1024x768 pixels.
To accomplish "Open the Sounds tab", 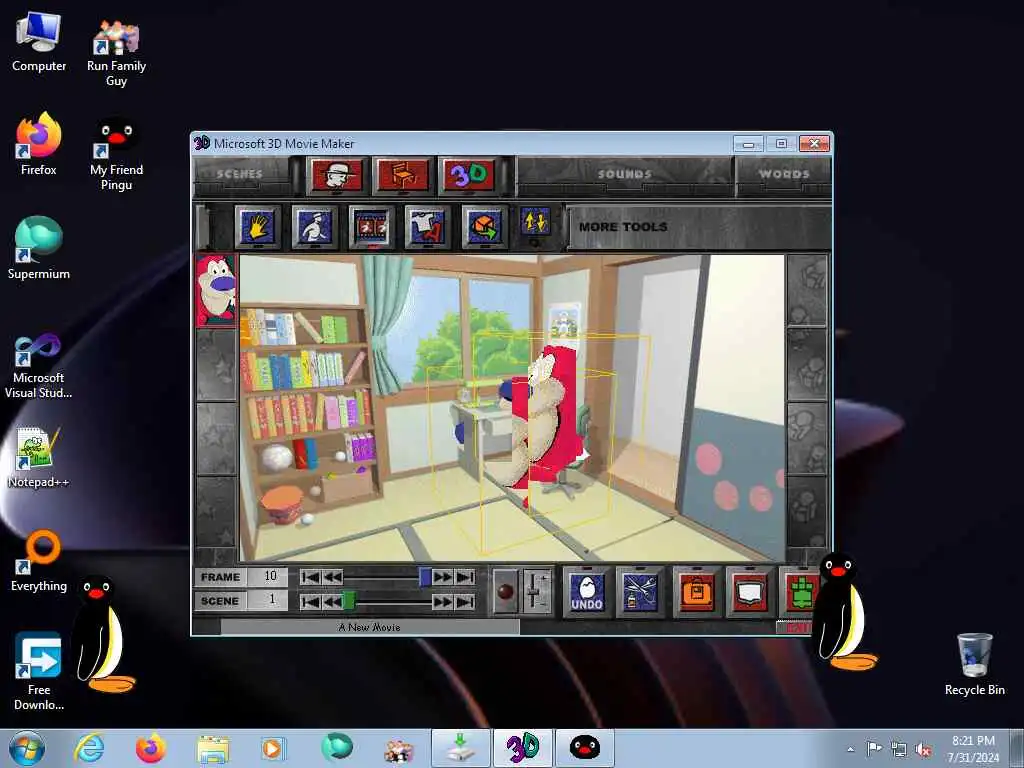I will [x=624, y=174].
